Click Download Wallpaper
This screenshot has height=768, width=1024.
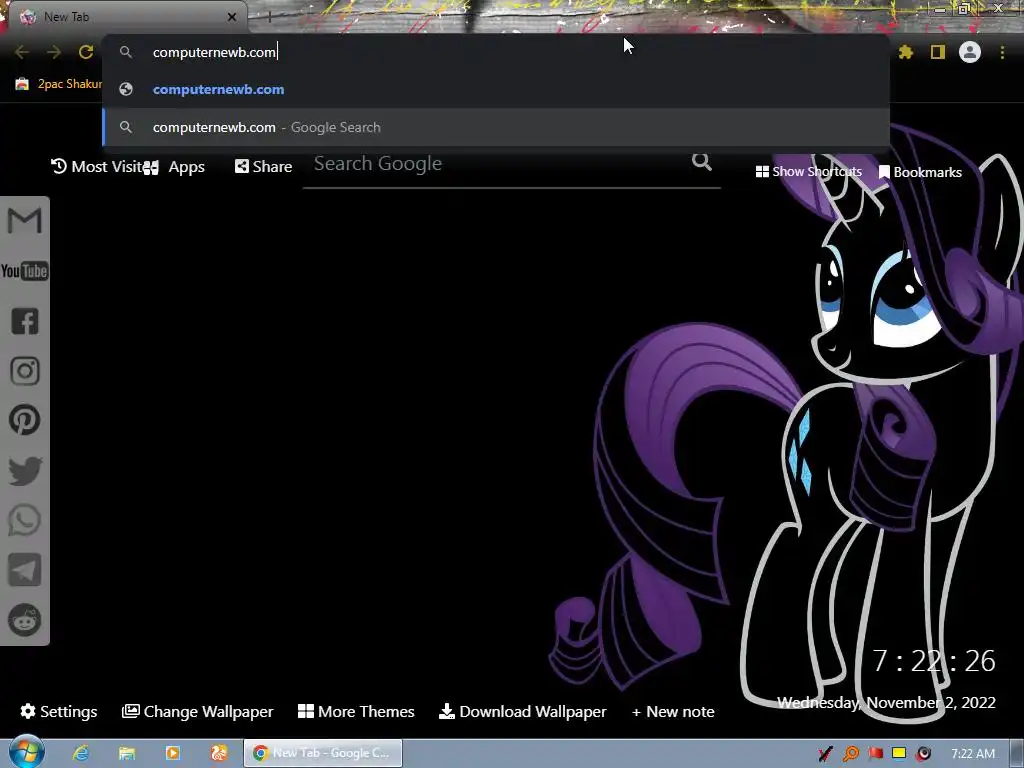point(522,711)
